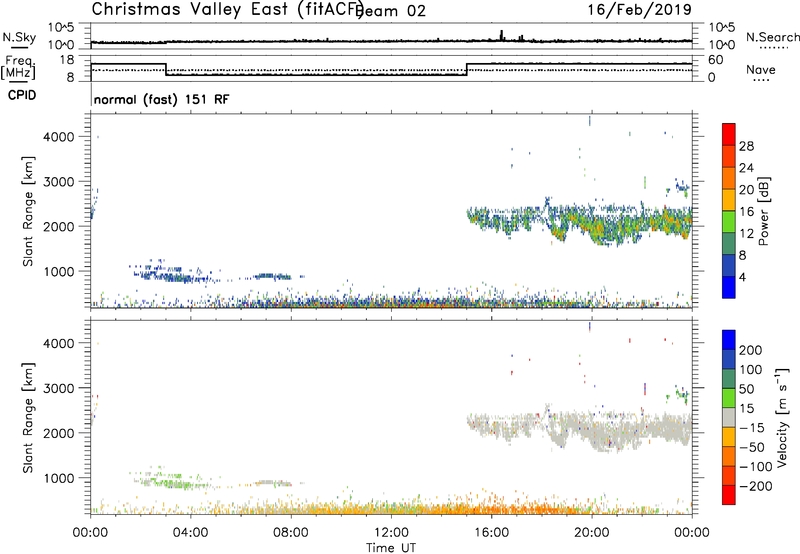Click the 'CPID' row label

click(x=22, y=95)
